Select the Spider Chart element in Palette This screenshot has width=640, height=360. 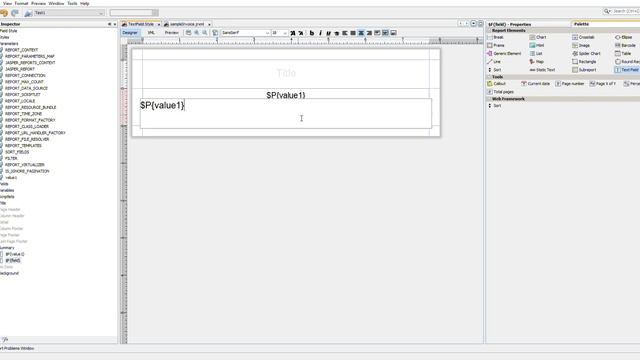pos(587,53)
